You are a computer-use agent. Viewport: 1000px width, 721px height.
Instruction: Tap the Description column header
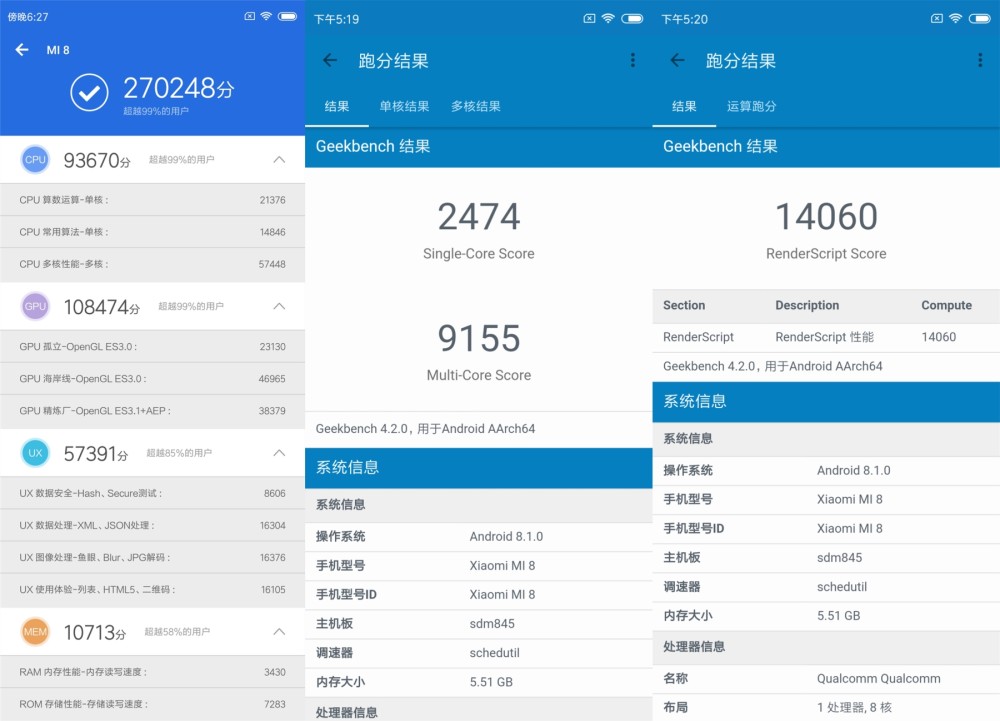tap(807, 305)
